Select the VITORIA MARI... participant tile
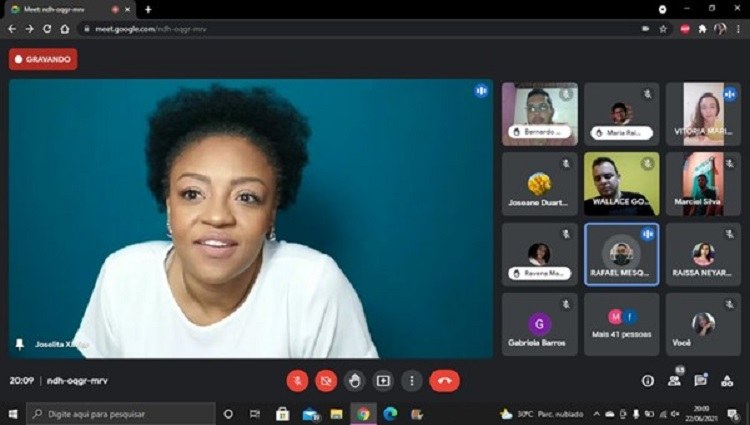Screen dimensions: 750x425 coord(703,114)
